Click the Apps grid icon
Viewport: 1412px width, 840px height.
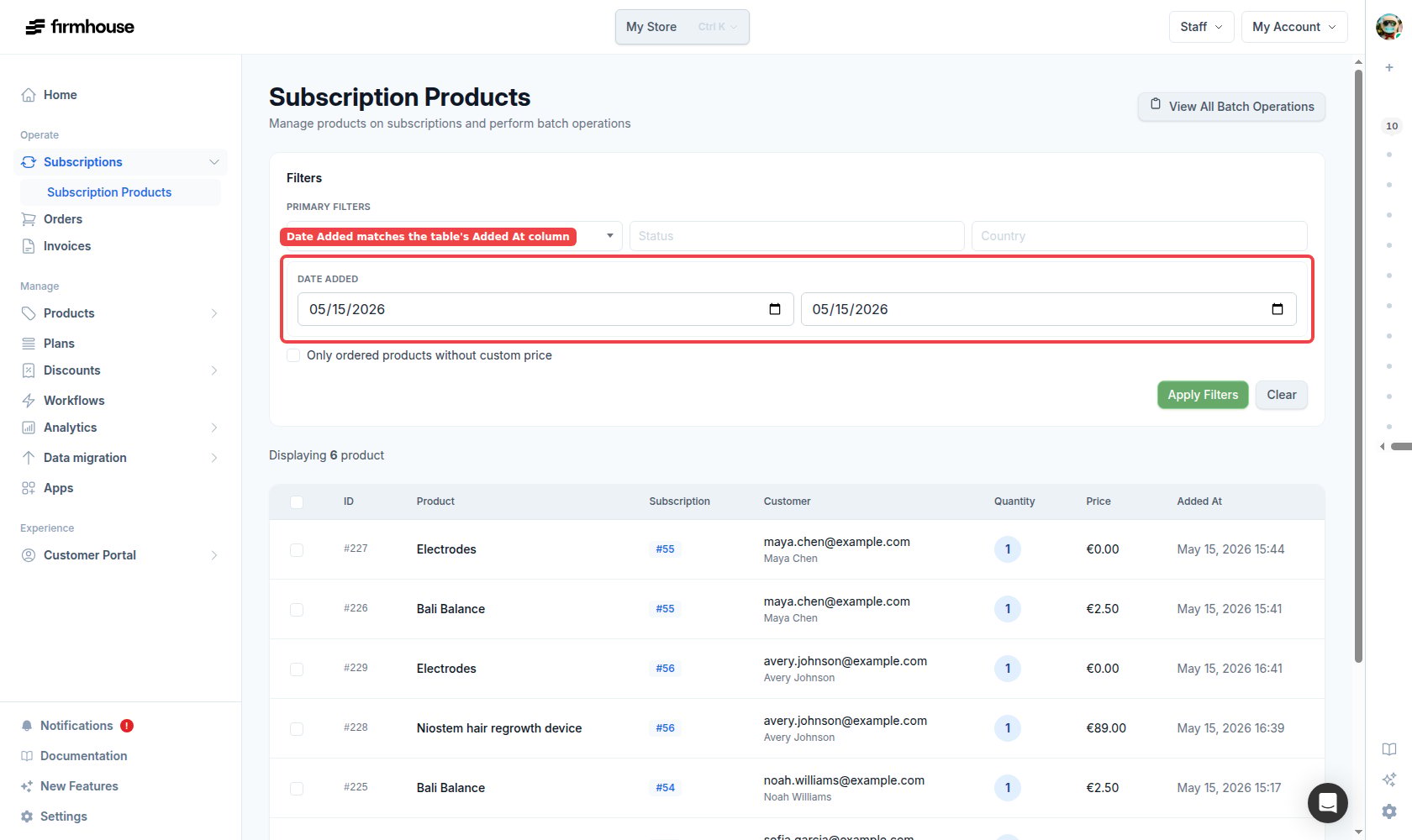29,488
